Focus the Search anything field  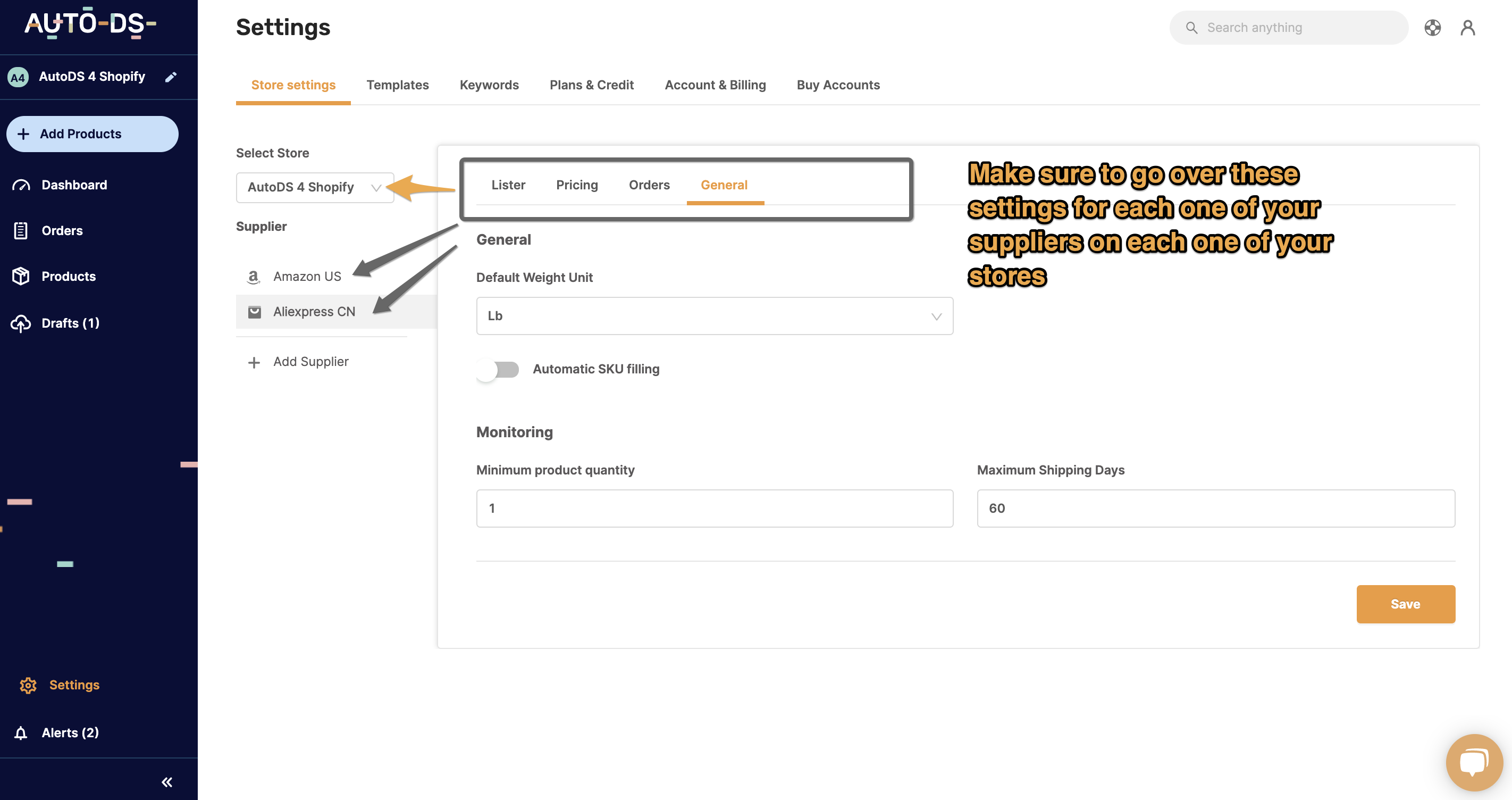click(1288, 28)
